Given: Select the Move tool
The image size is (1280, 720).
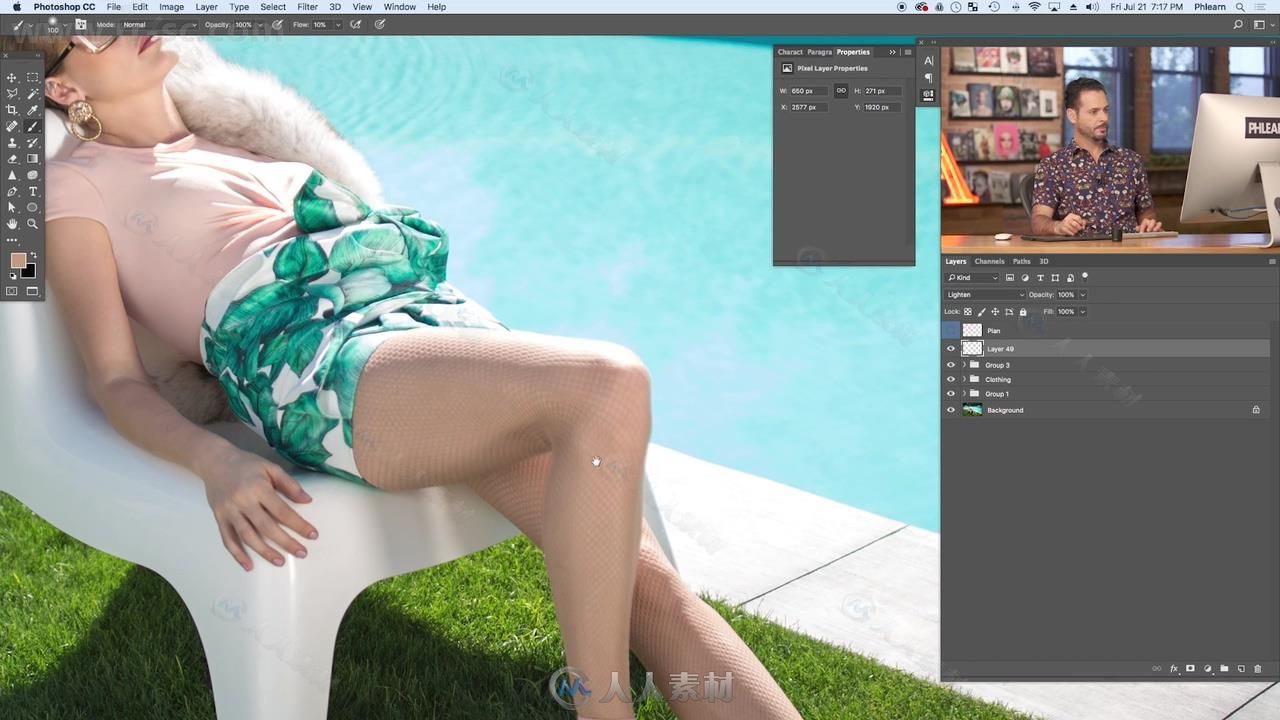Looking at the screenshot, I should (x=12, y=77).
